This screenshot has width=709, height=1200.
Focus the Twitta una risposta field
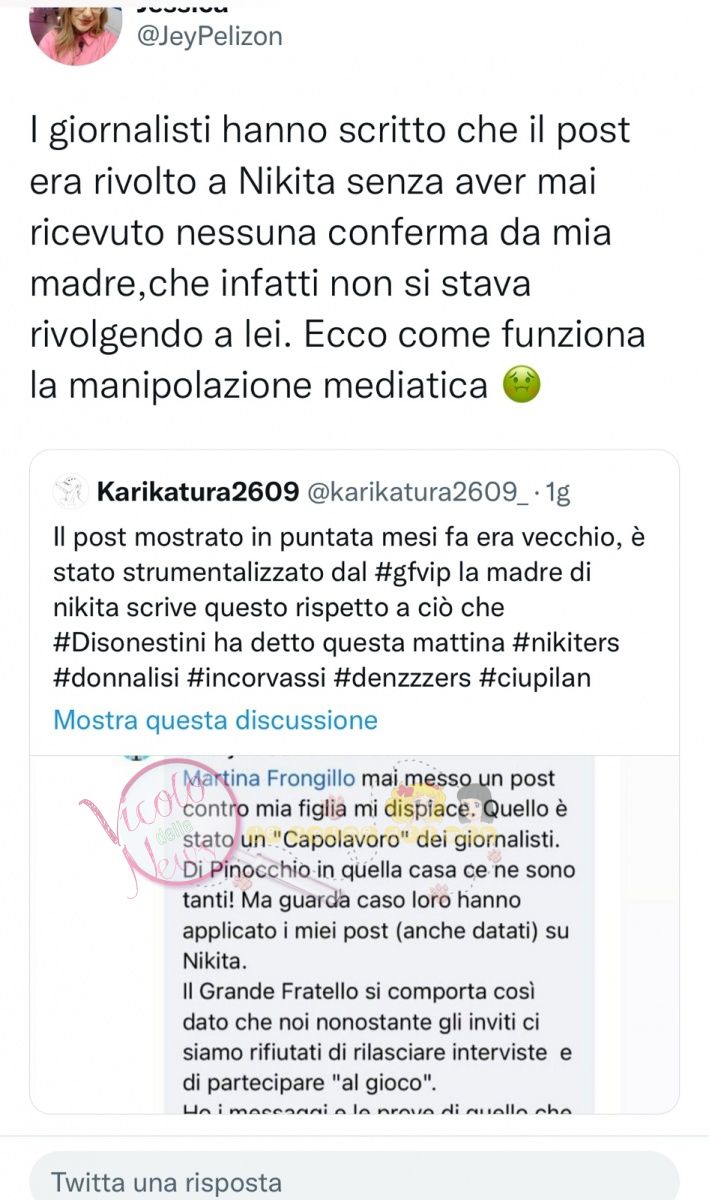coord(354,1180)
